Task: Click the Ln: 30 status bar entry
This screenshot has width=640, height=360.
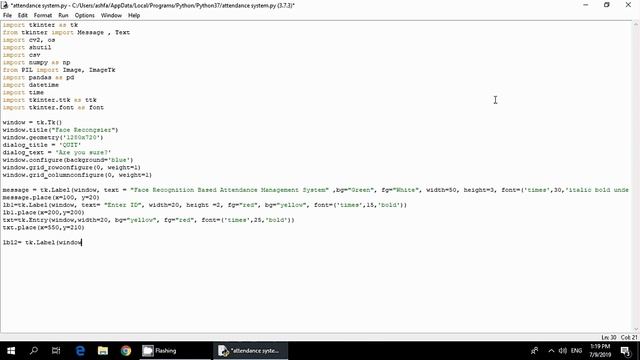Action: pos(609,338)
